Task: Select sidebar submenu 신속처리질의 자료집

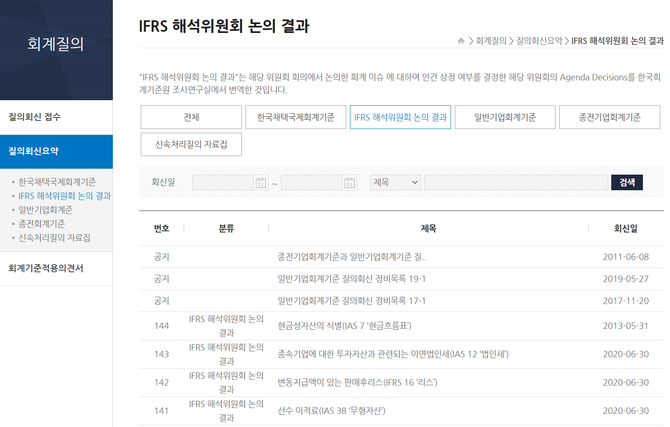Action: point(54,238)
